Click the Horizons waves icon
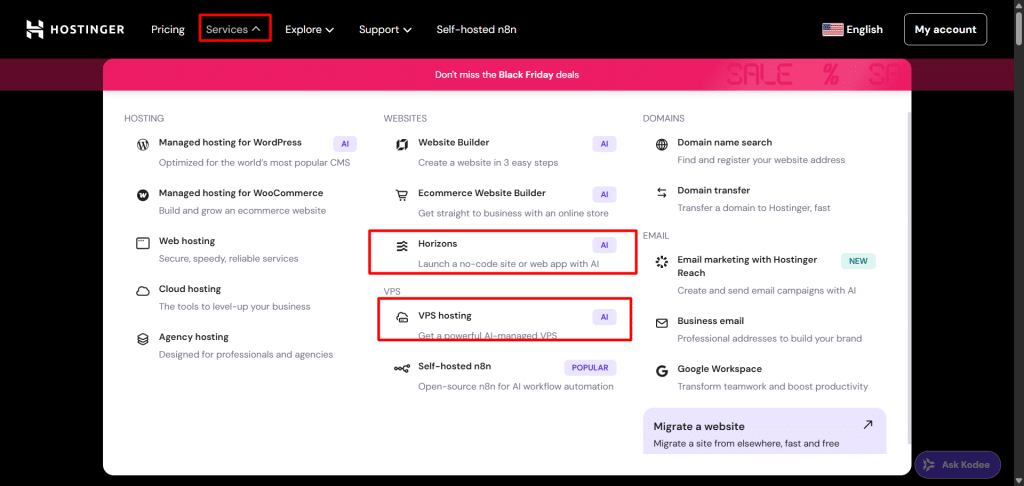The width and height of the screenshot is (1024, 486). click(402, 246)
